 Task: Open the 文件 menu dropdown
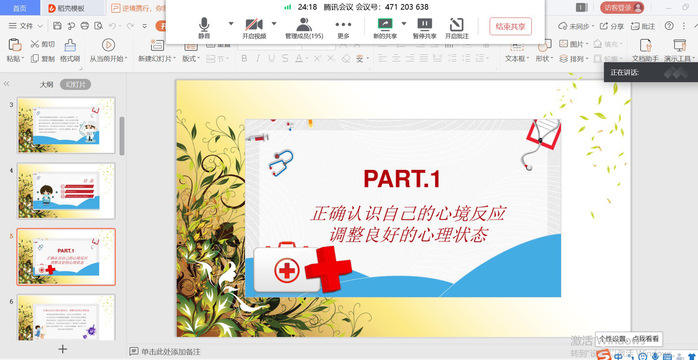click(26, 26)
